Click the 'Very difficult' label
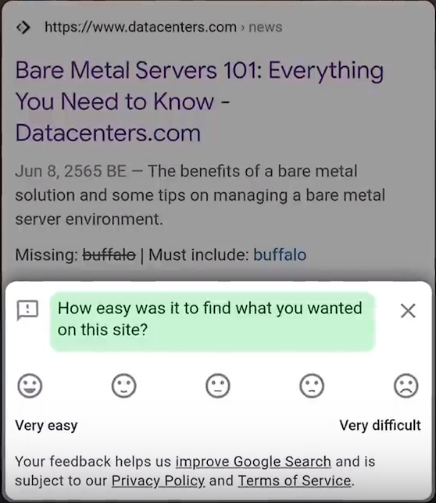Image resolution: width=436 pixels, height=503 pixels. pyautogui.click(x=380, y=425)
